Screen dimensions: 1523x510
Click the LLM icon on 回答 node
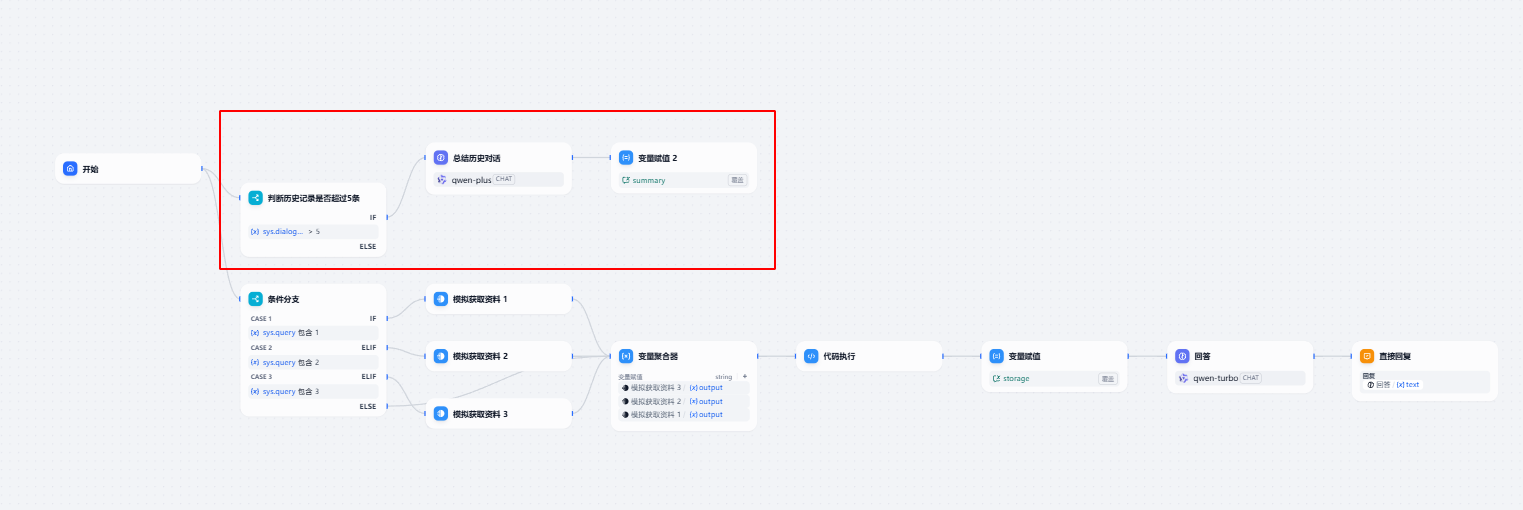(x=1182, y=356)
